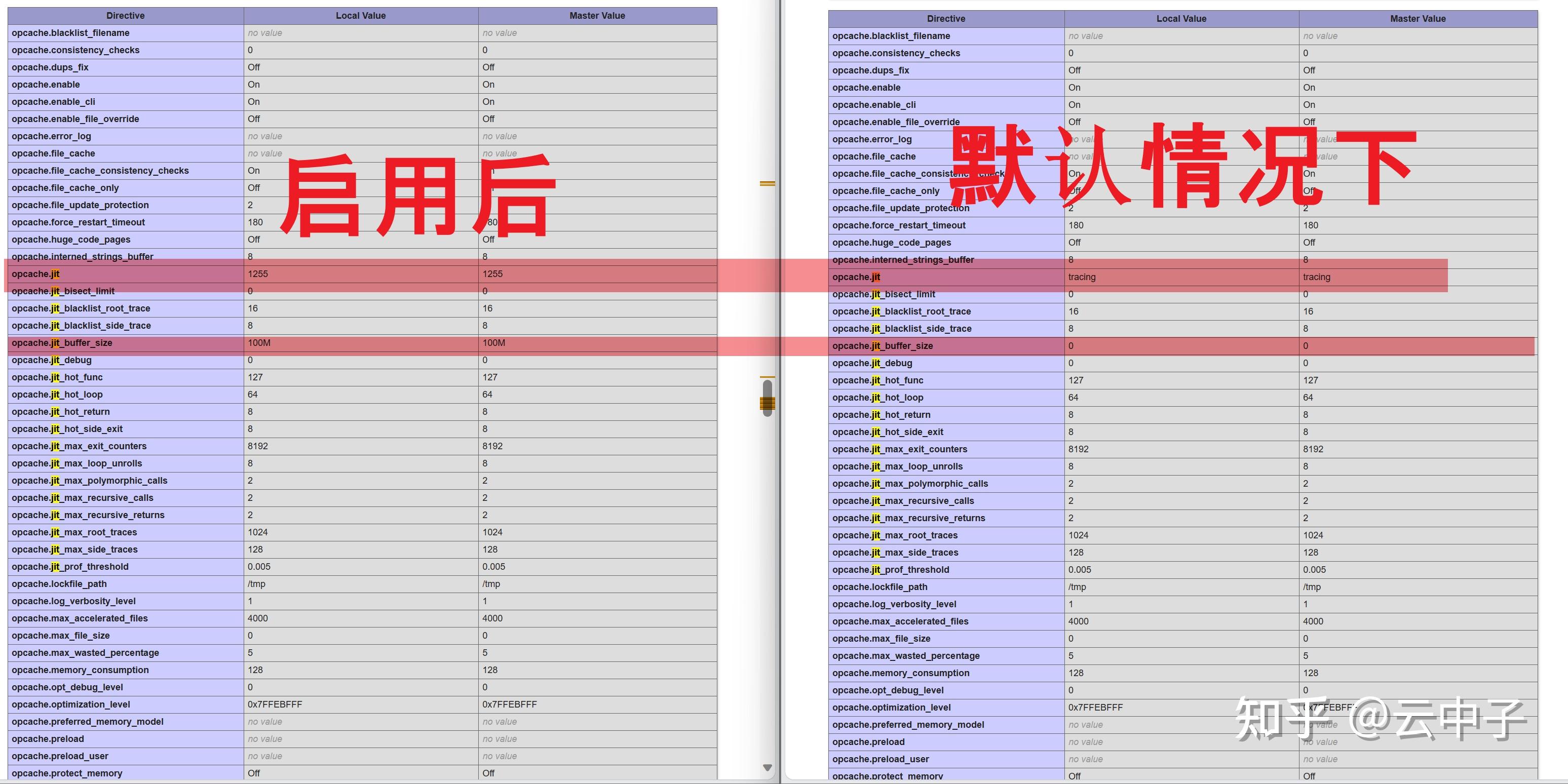1568x784 pixels.
Task: Select the opcache.jit directive cell
Action: click(35, 274)
